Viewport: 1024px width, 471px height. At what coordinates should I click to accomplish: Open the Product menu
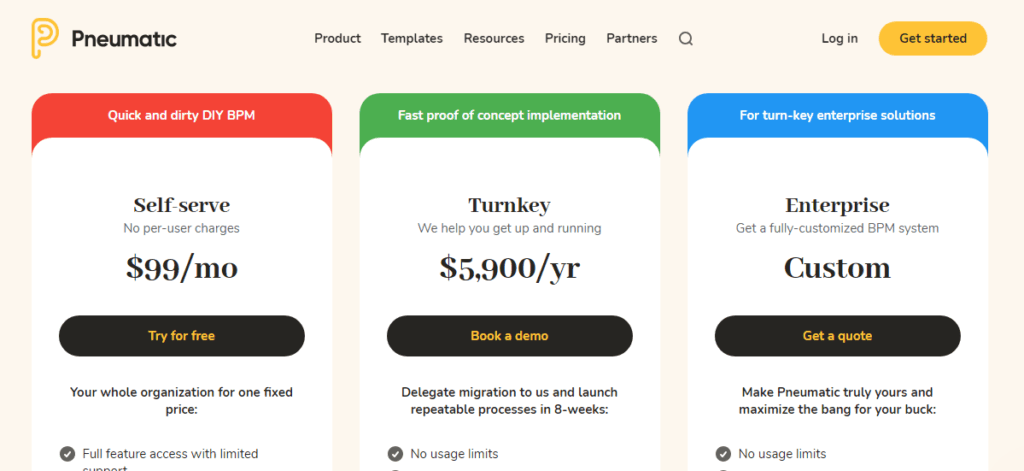pos(337,39)
